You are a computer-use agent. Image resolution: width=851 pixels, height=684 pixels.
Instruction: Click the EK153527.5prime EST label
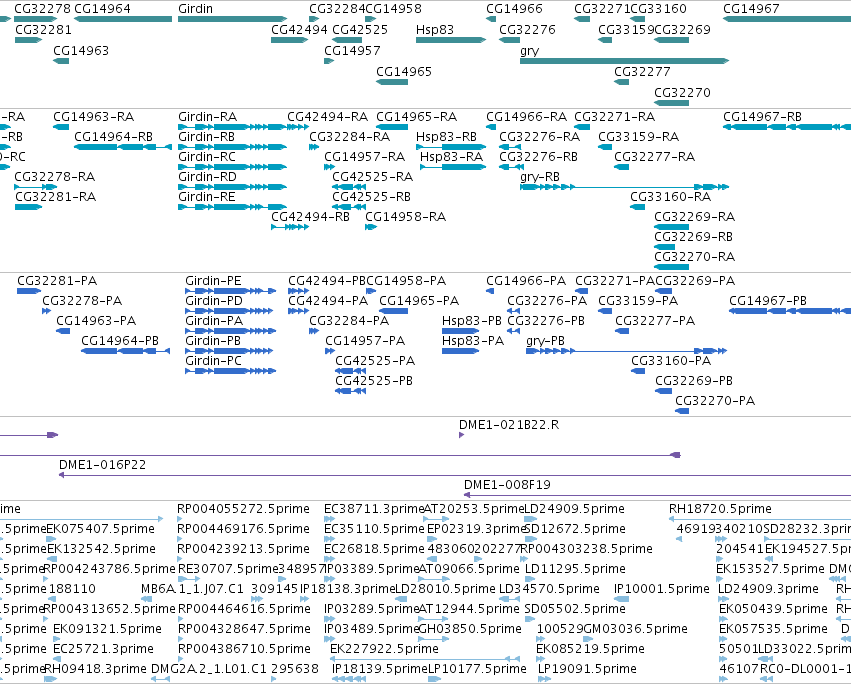[x=770, y=569]
